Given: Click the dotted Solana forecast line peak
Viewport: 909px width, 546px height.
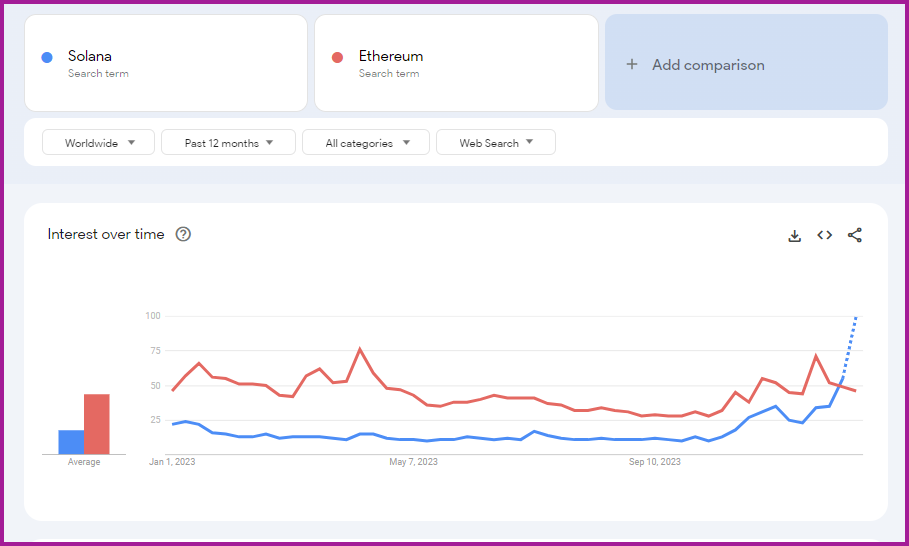Looking at the screenshot, I should point(855,319).
